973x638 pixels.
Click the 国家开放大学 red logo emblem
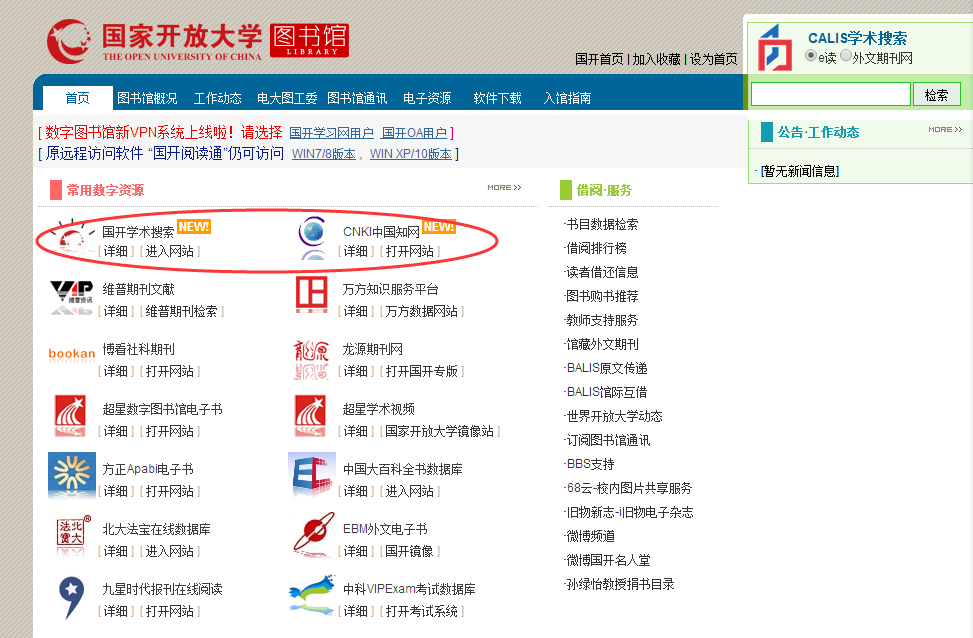pyautogui.click(x=68, y=41)
